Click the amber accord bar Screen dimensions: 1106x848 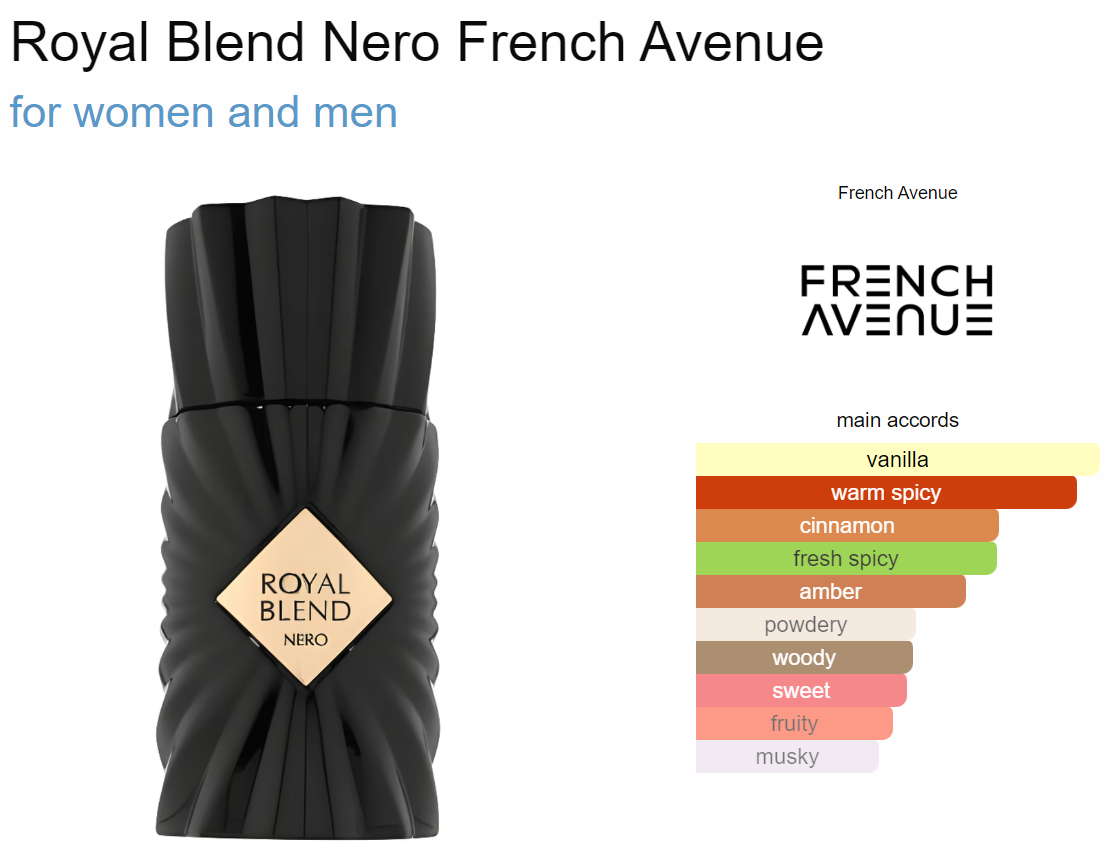(x=830, y=591)
